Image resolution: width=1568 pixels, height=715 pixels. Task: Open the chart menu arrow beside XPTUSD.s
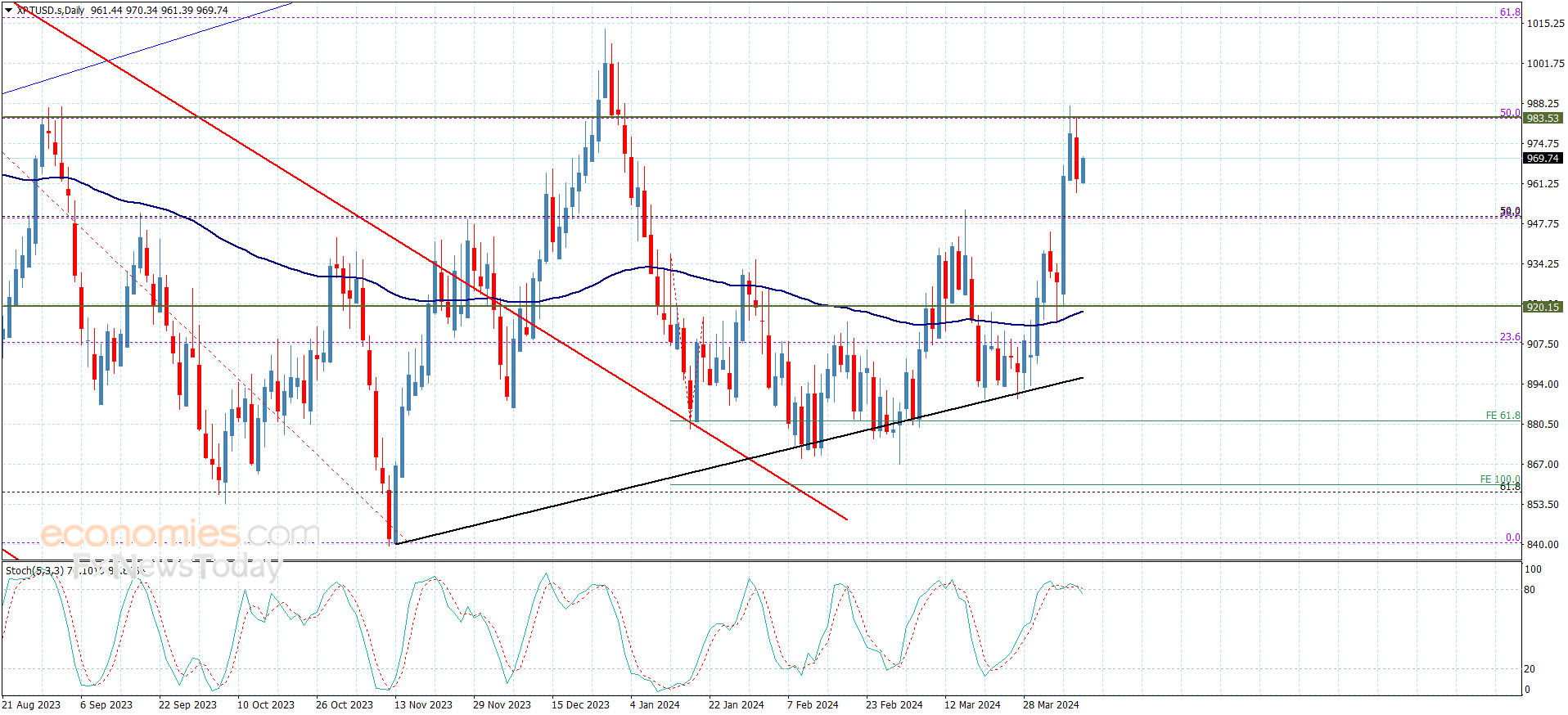[x=8, y=11]
